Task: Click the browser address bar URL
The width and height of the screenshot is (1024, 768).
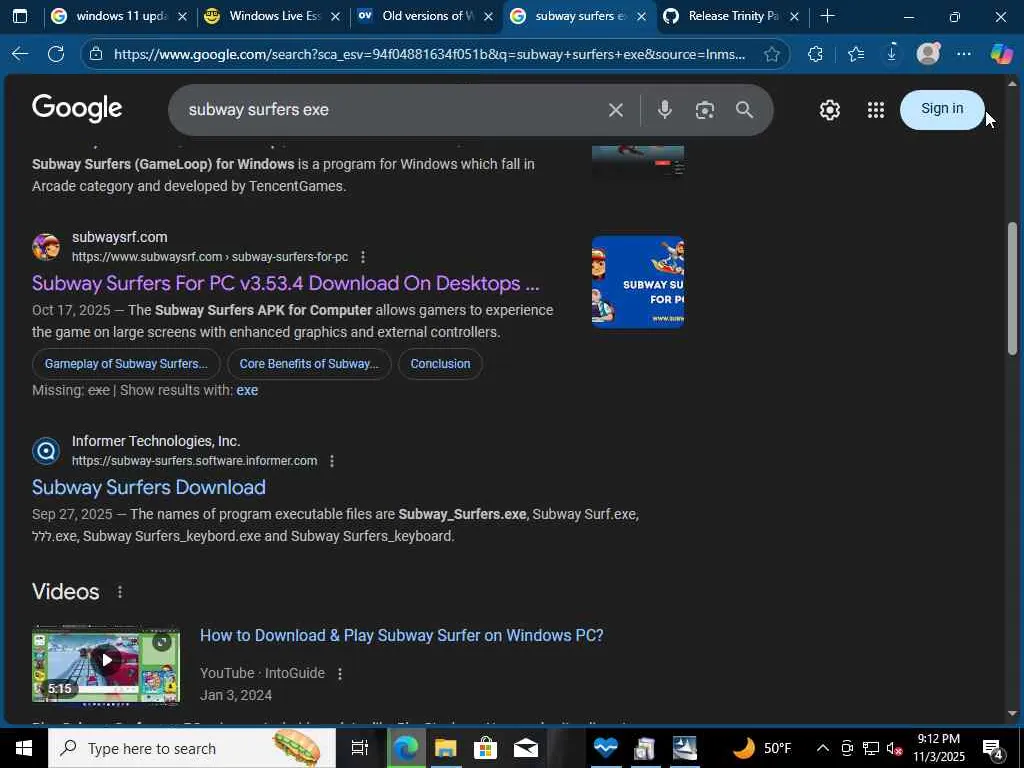Action: click(x=429, y=54)
